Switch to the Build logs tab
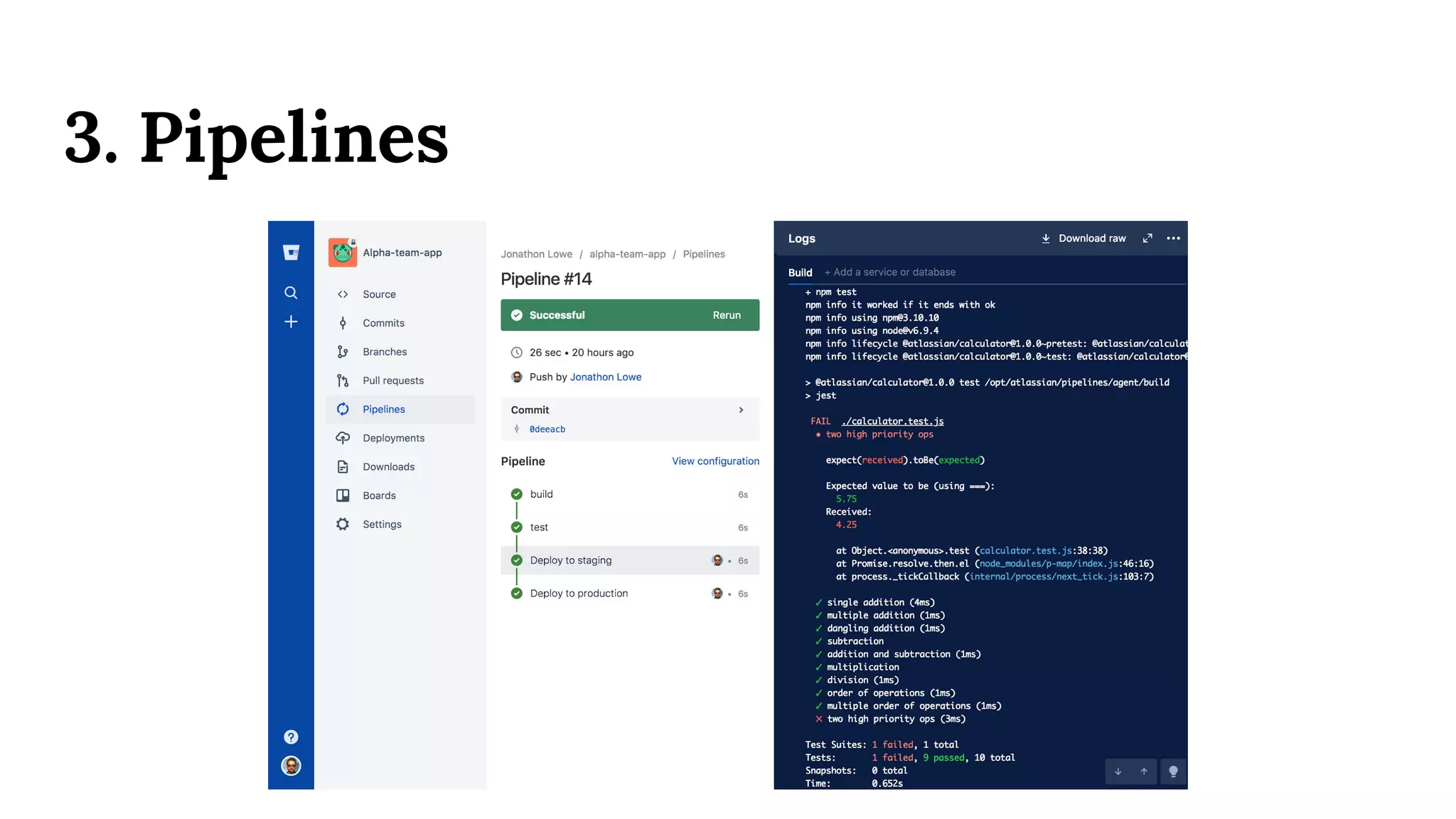The image size is (1456, 819). pos(800,273)
